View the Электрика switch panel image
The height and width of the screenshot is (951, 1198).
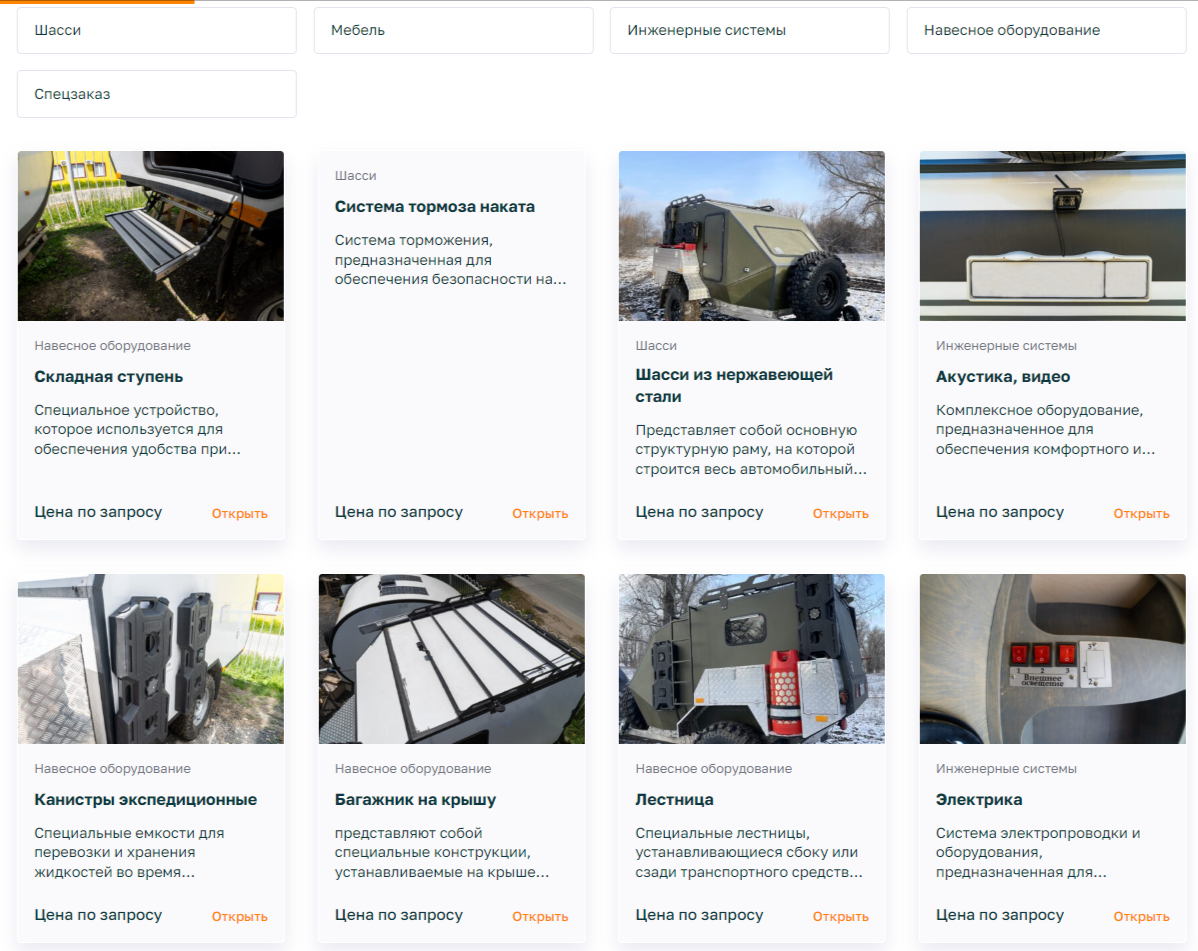tap(1052, 659)
